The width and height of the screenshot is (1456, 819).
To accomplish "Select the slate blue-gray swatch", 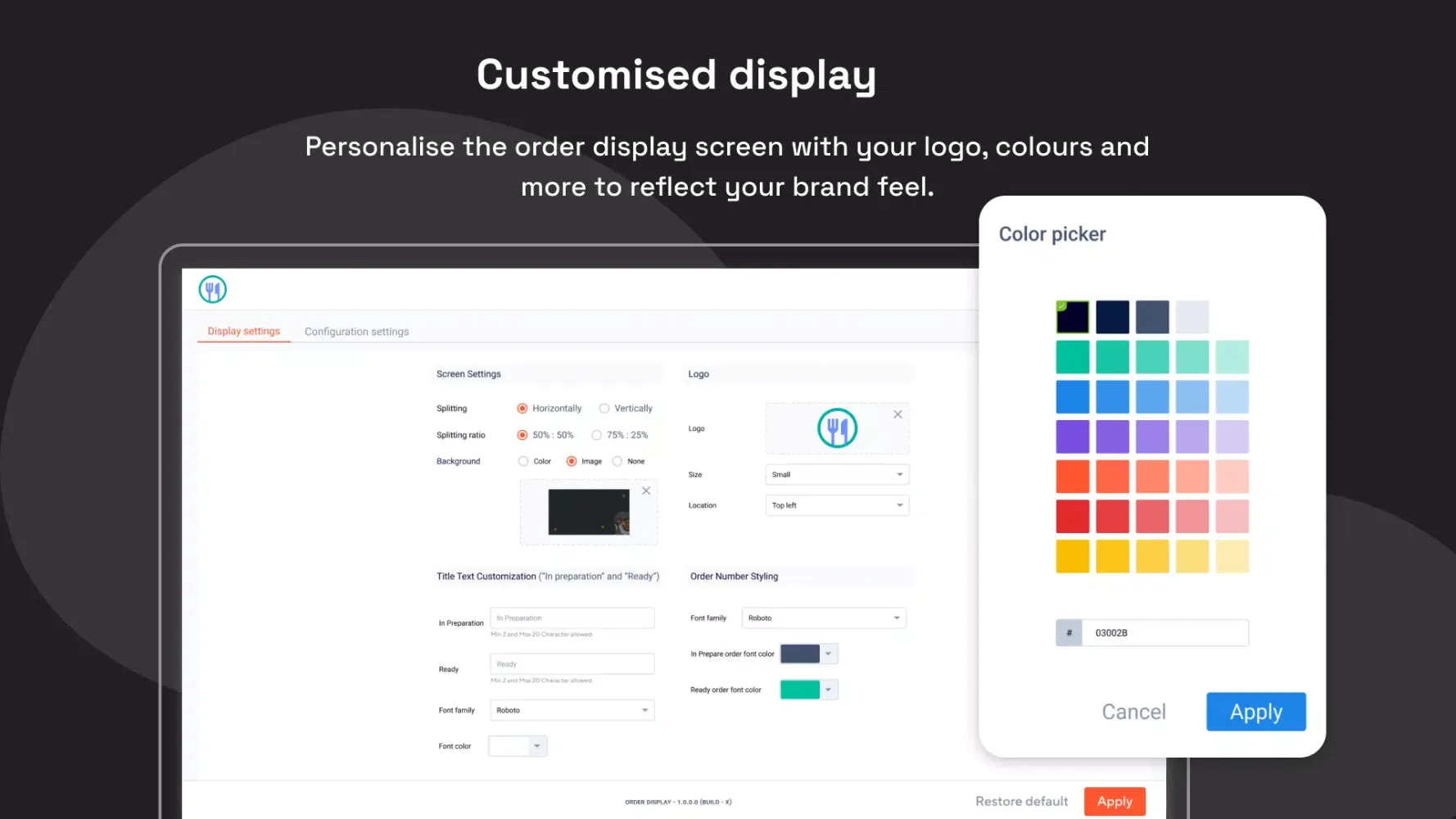I will (x=1152, y=317).
